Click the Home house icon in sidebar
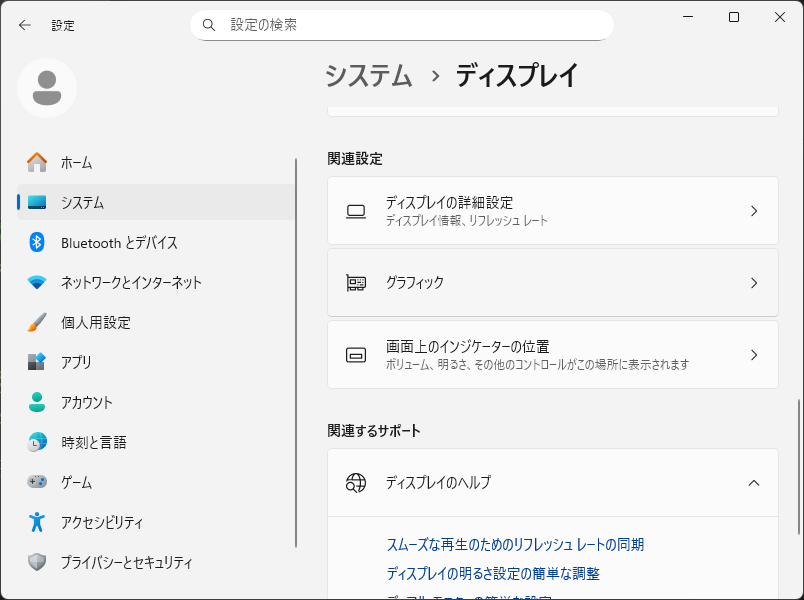Viewport: 804px width, 600px height. click(x=37, y=162)
